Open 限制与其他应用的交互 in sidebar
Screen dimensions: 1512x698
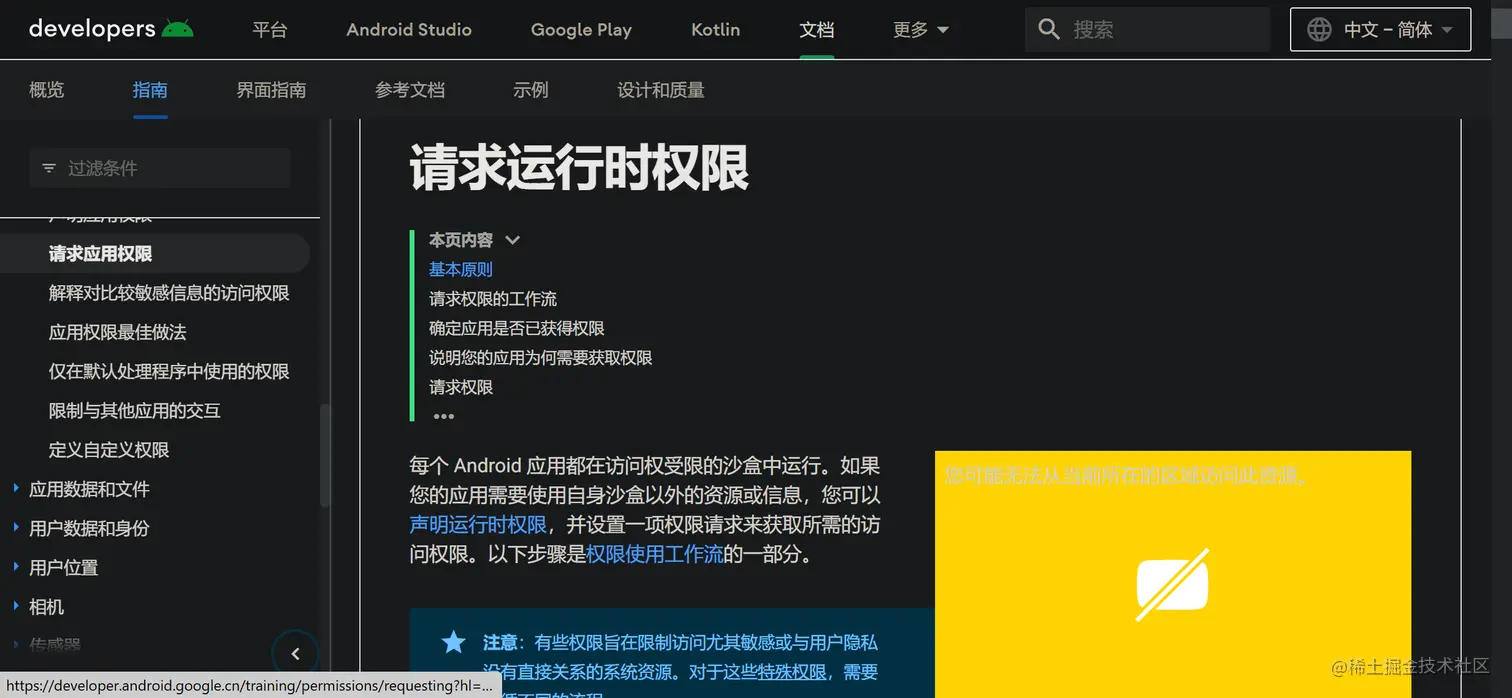coord(134,411)
